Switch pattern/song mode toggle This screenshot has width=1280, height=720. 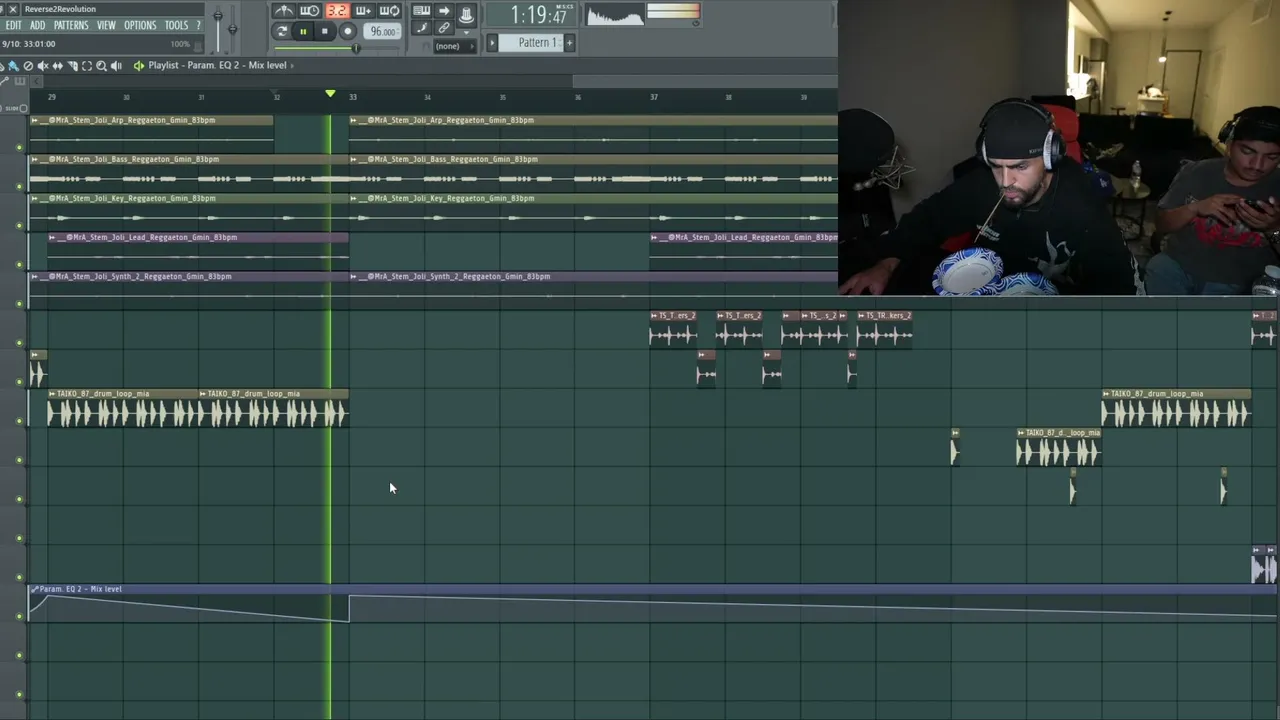(281, 32)
